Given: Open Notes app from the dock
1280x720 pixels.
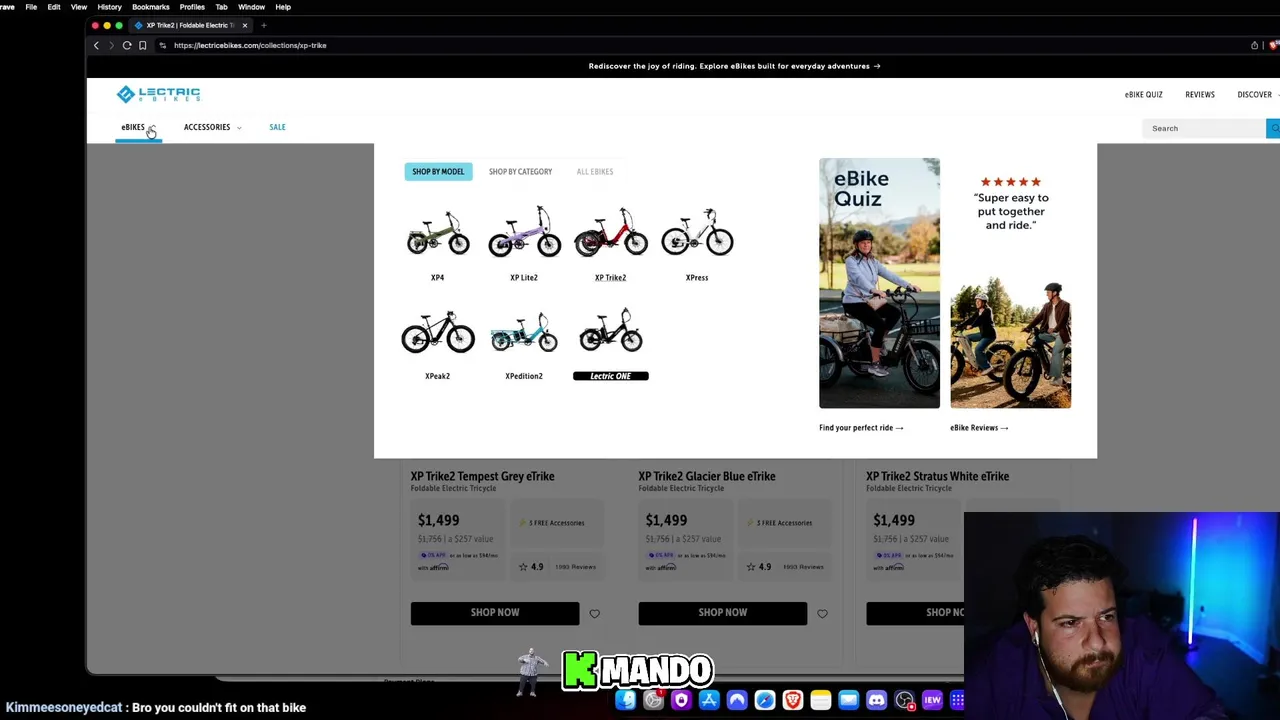Looking at the screenshot, I should [821, 700].
